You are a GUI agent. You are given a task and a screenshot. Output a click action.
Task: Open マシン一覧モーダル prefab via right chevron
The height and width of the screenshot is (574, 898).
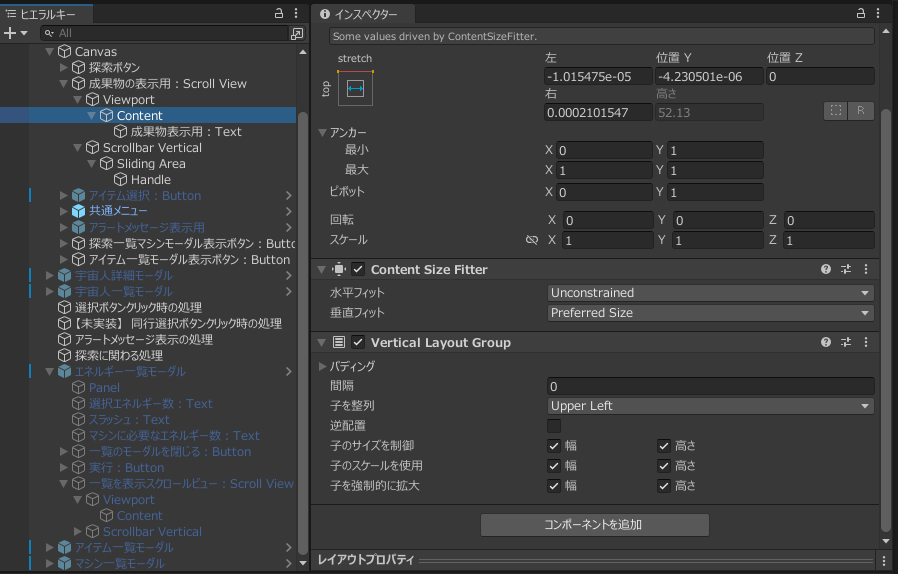click(x=289, y=564)
